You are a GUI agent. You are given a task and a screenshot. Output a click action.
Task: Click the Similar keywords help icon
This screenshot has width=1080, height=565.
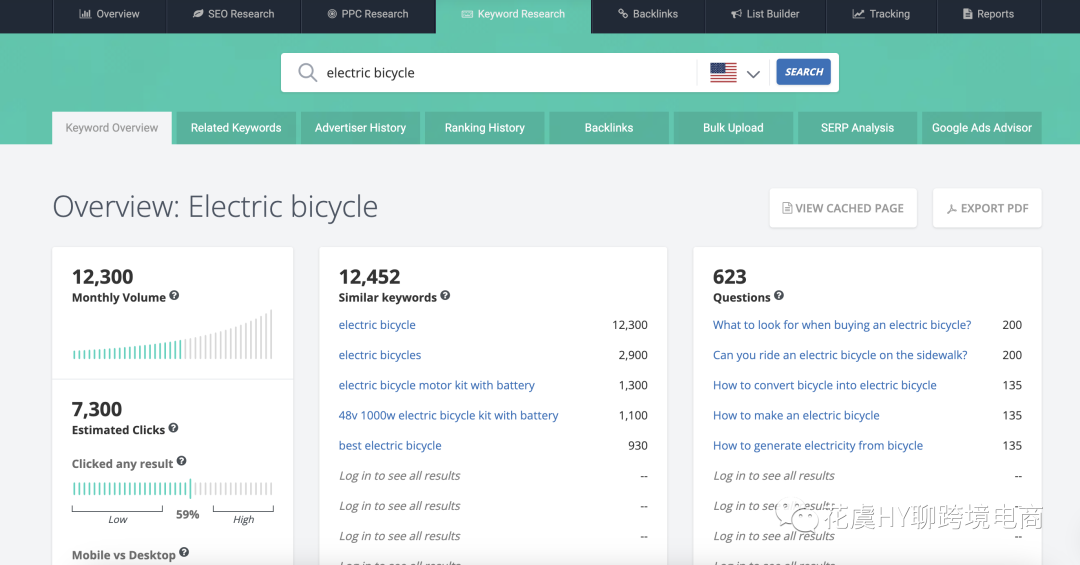coord(445,296)
